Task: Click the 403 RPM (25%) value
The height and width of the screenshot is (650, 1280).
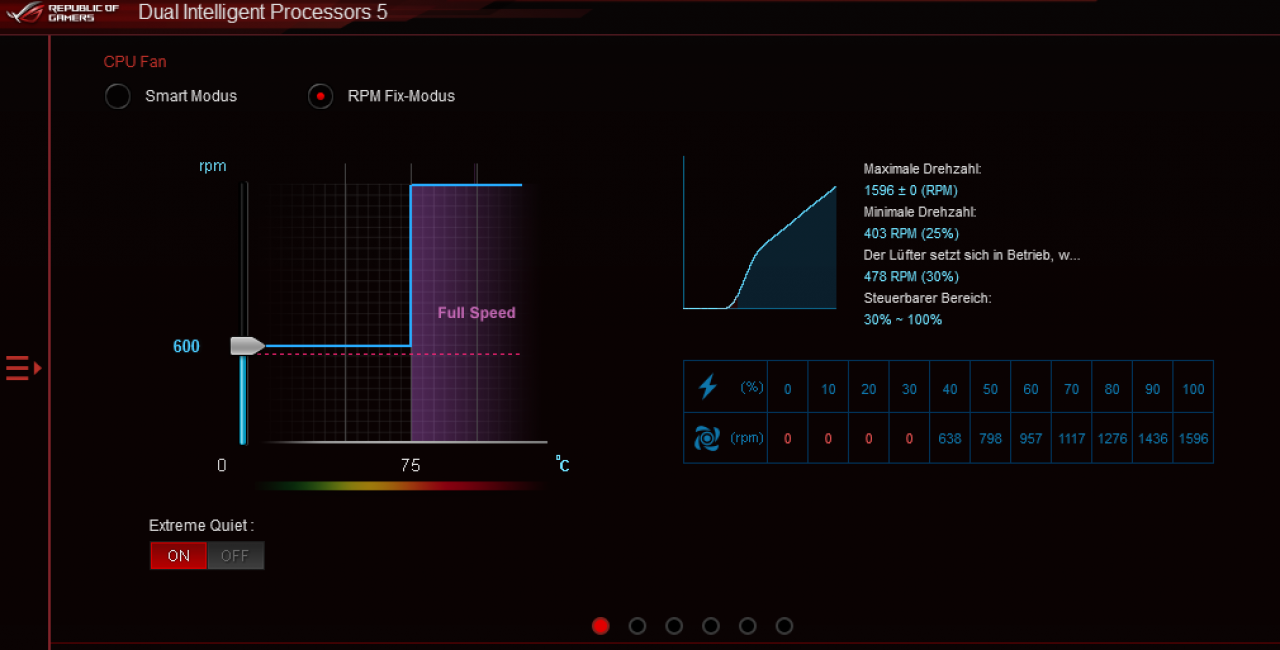Action: click(911, 233)
